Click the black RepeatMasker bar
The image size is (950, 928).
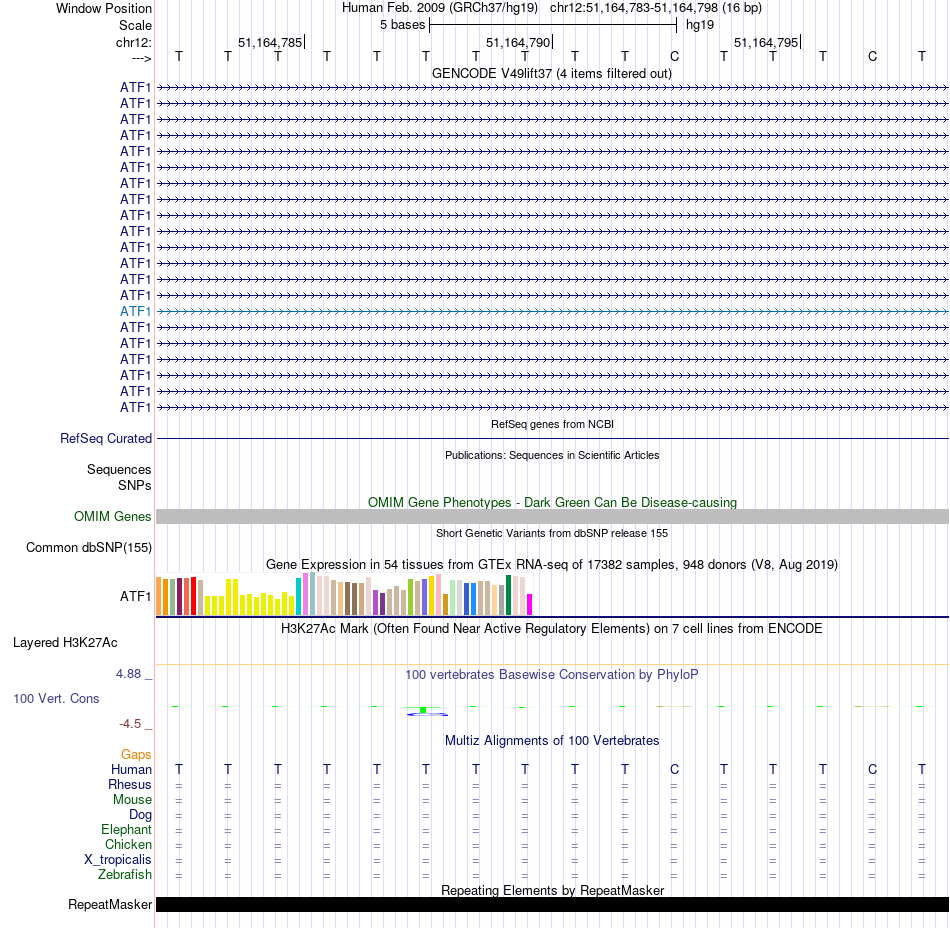tap(553, 904)
